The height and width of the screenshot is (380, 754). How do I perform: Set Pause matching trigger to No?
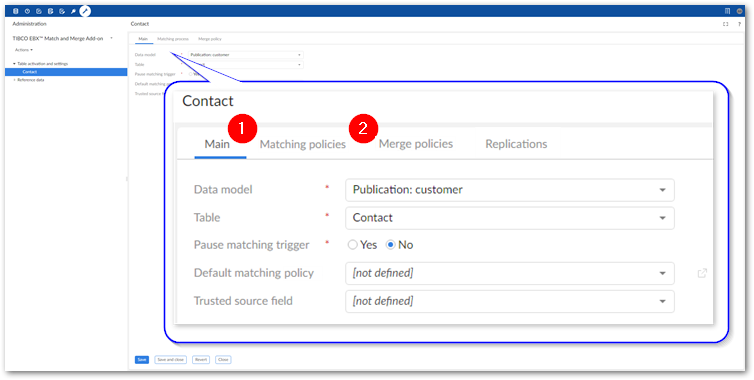point(400,245)
